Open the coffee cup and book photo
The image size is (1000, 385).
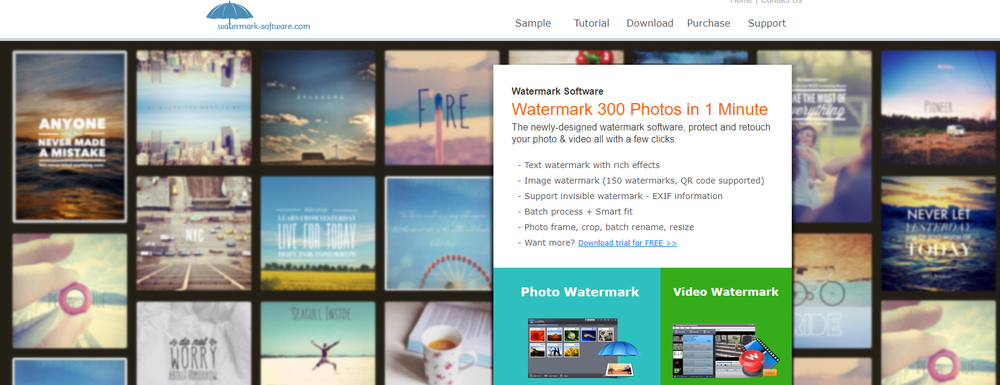point(439,343)
